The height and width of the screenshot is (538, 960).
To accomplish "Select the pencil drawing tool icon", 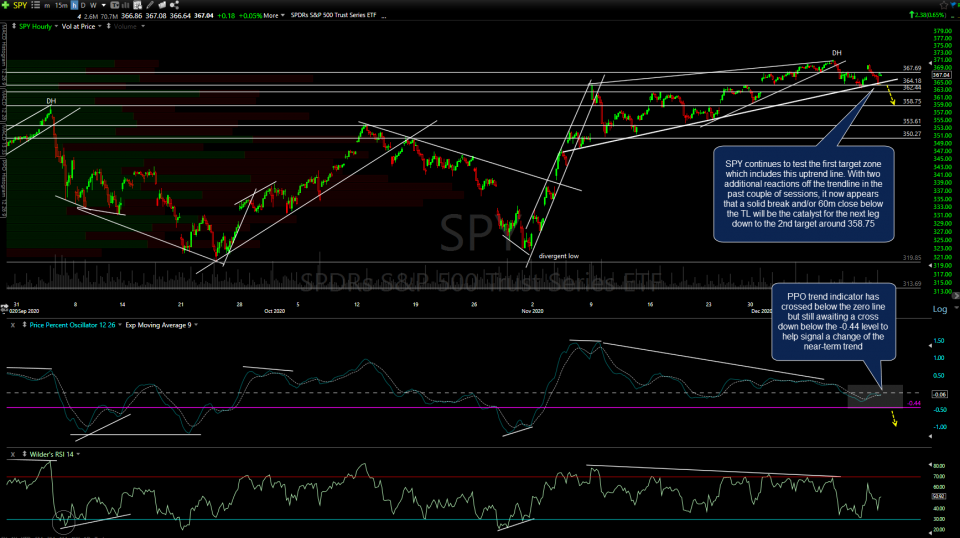I will (150, 5).
